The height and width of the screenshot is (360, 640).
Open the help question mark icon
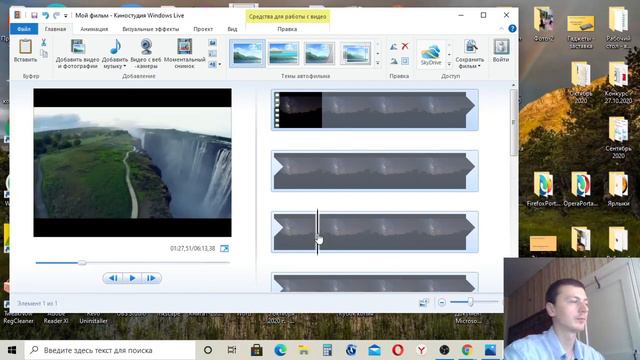tap(512, 29)
